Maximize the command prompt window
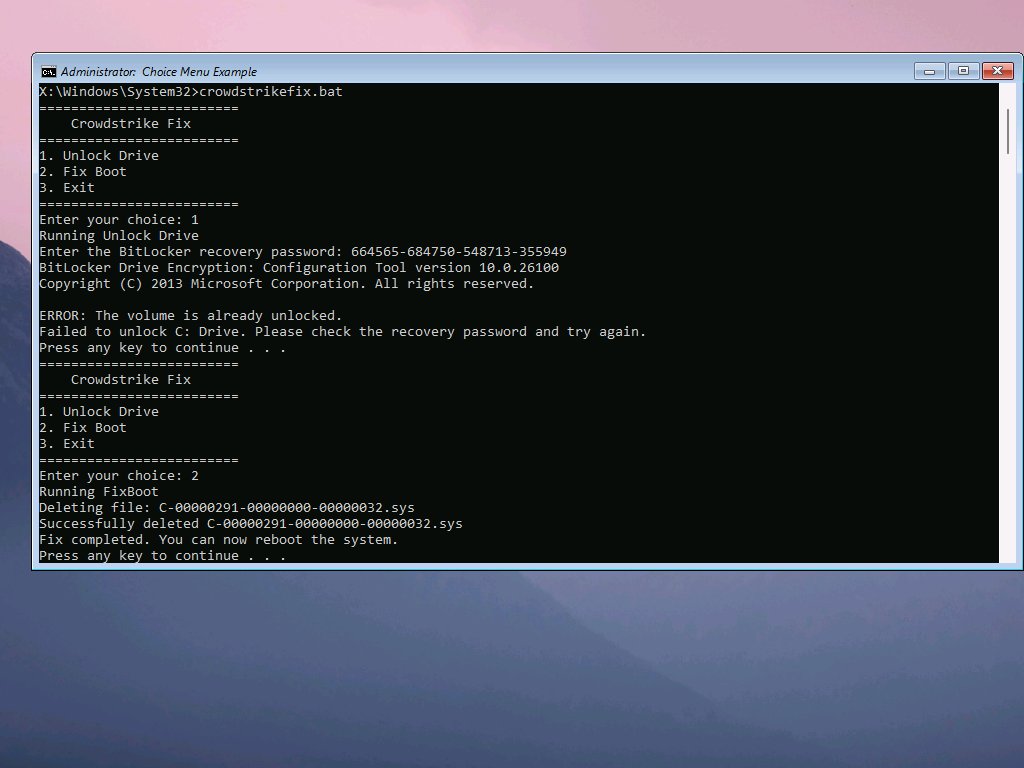This screenshot has width=1024, height=768. pos(963,71)
